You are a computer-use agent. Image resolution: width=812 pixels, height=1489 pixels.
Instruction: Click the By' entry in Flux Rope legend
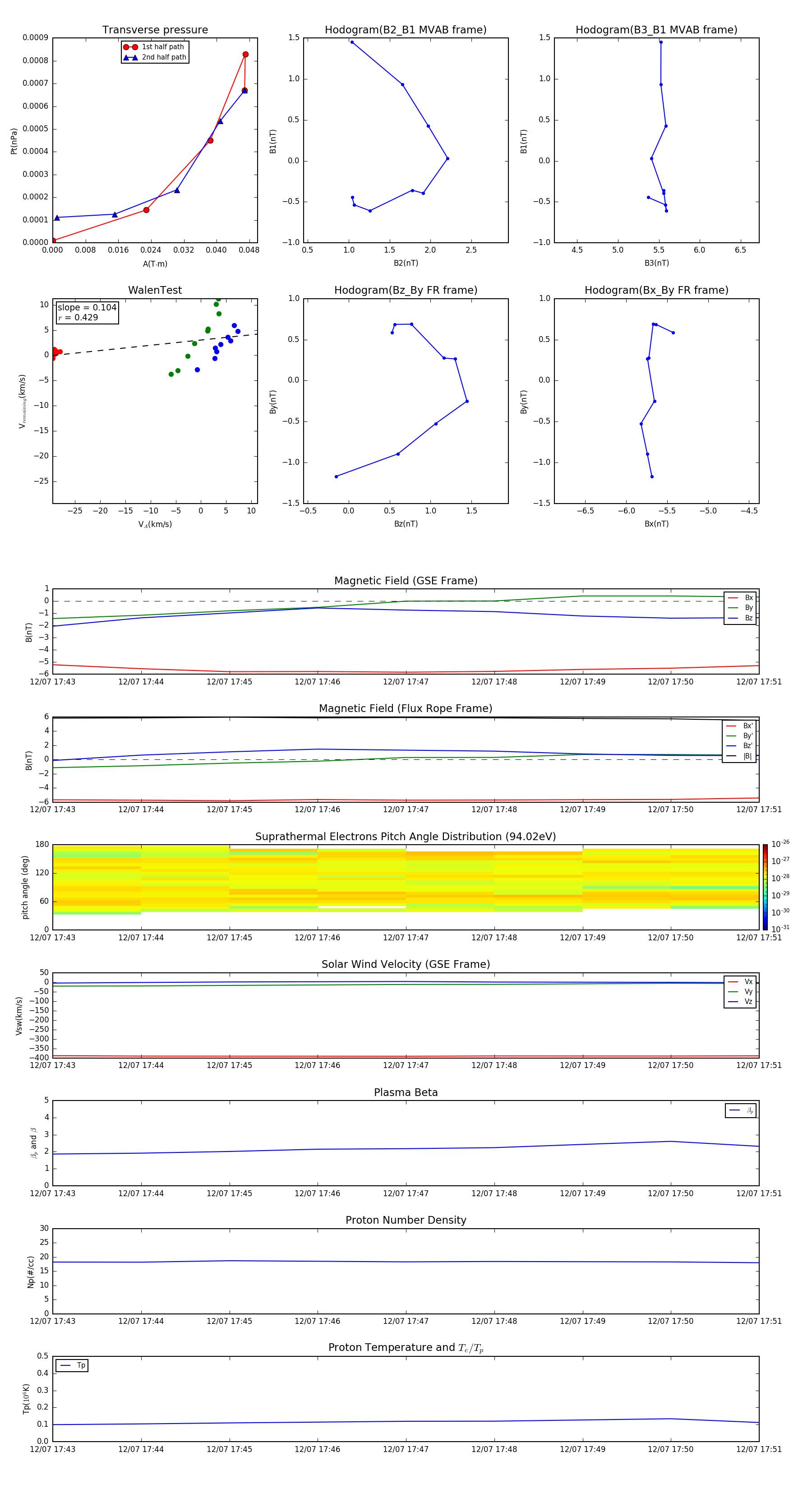[x=740, y=736]
